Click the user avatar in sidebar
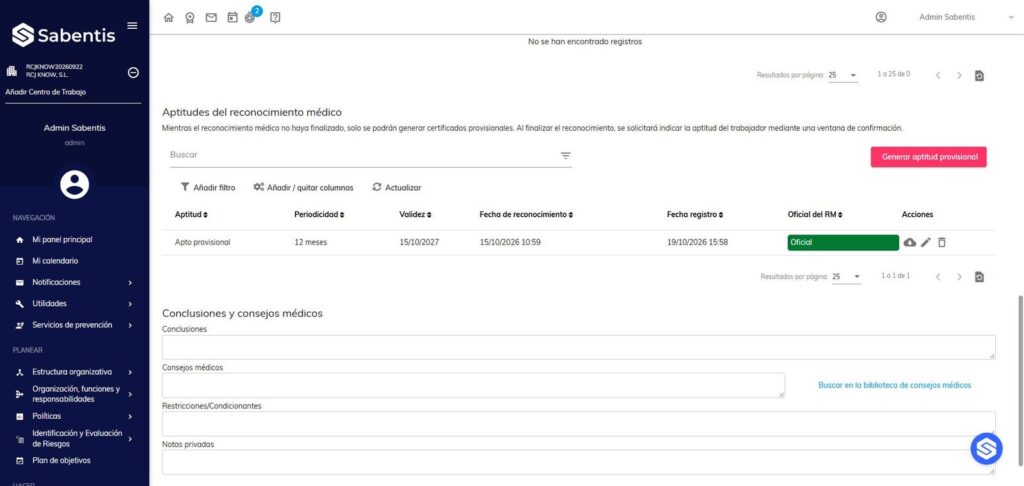The height and width of the screenshot is (486, 1024). 74,184
